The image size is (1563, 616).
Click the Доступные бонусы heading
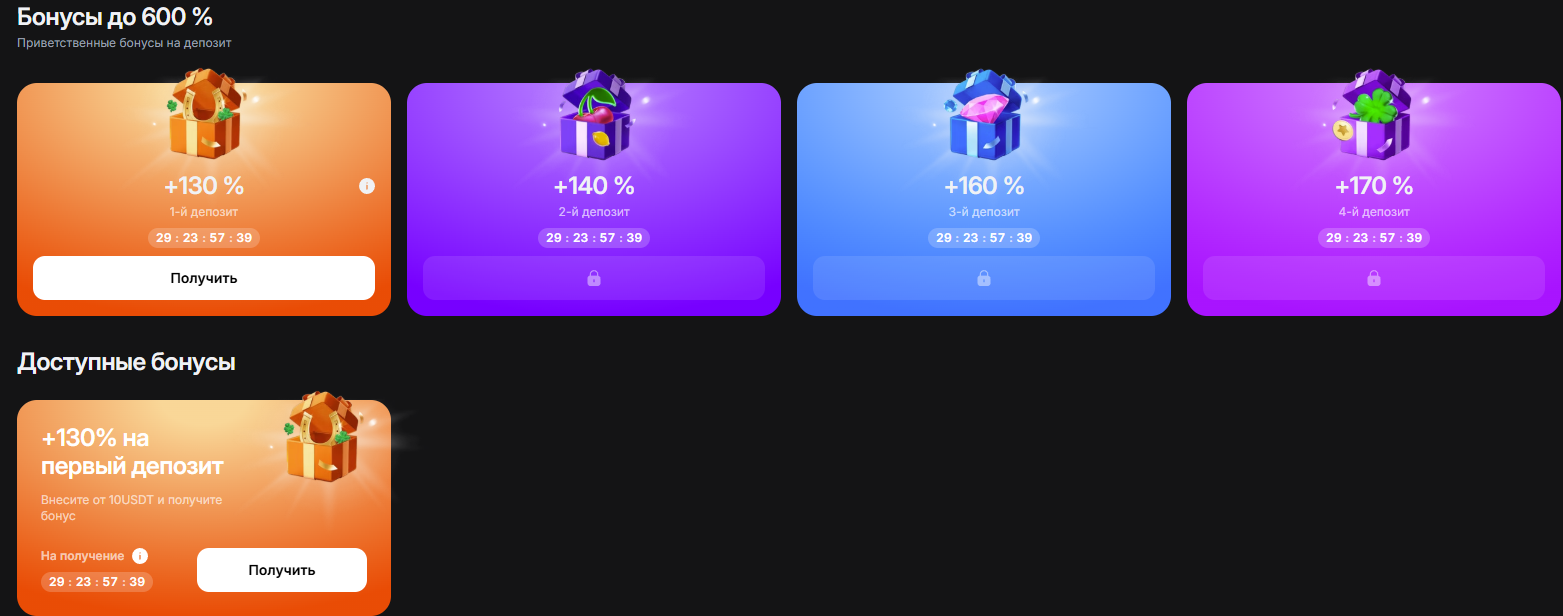tap(126, 362)
